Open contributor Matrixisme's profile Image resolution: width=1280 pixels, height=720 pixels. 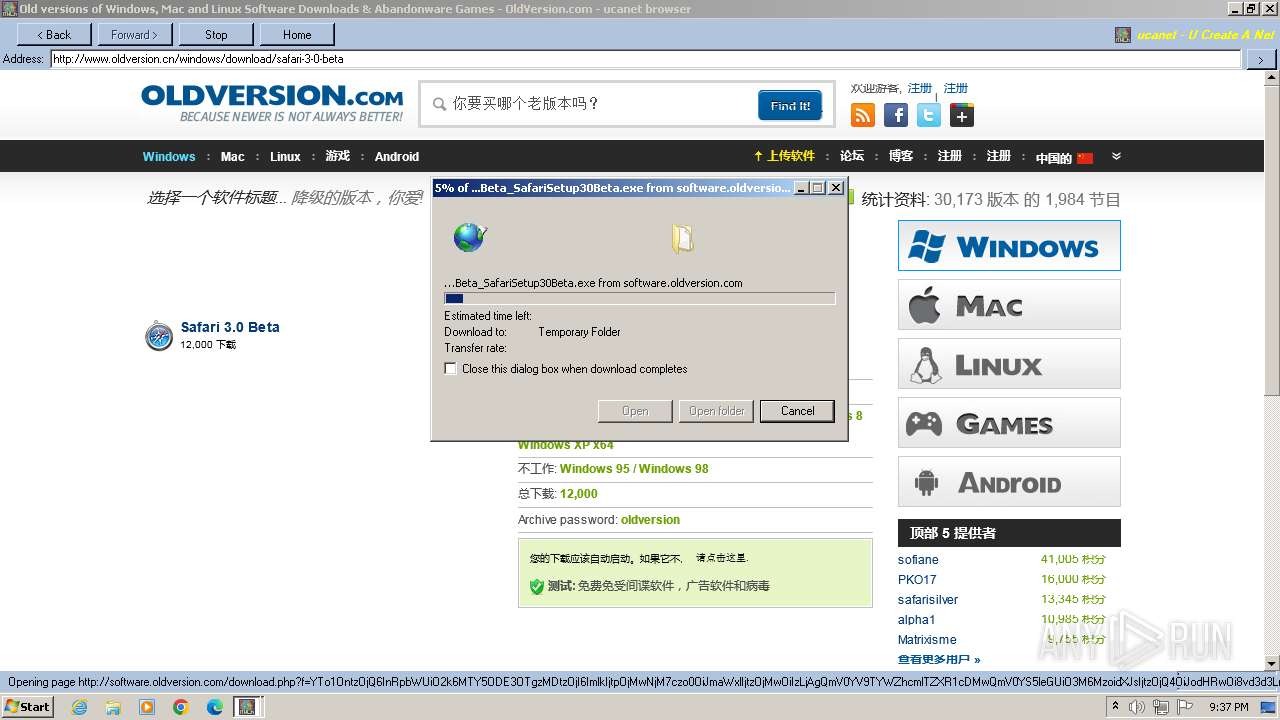pos(927,640)
